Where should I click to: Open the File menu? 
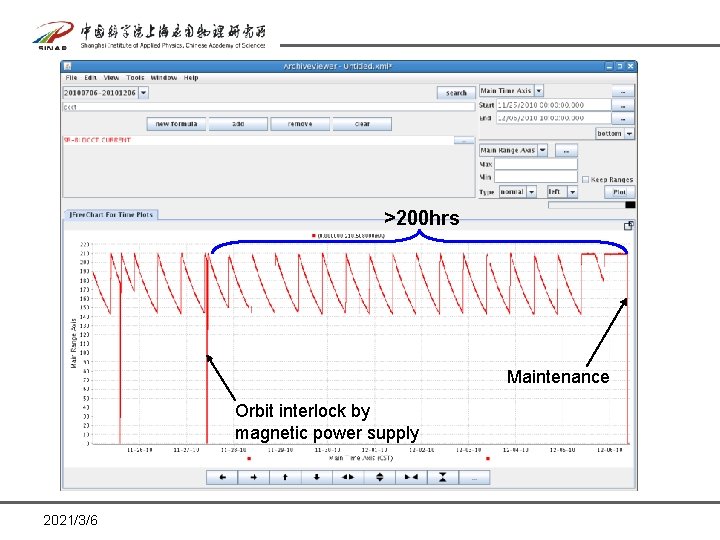click(71, 78)
